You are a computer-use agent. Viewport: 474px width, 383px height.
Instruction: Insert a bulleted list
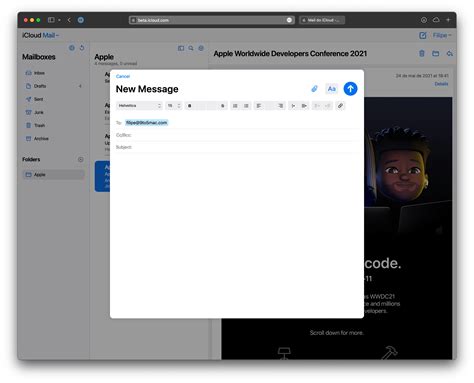click(x=235, y=106)
